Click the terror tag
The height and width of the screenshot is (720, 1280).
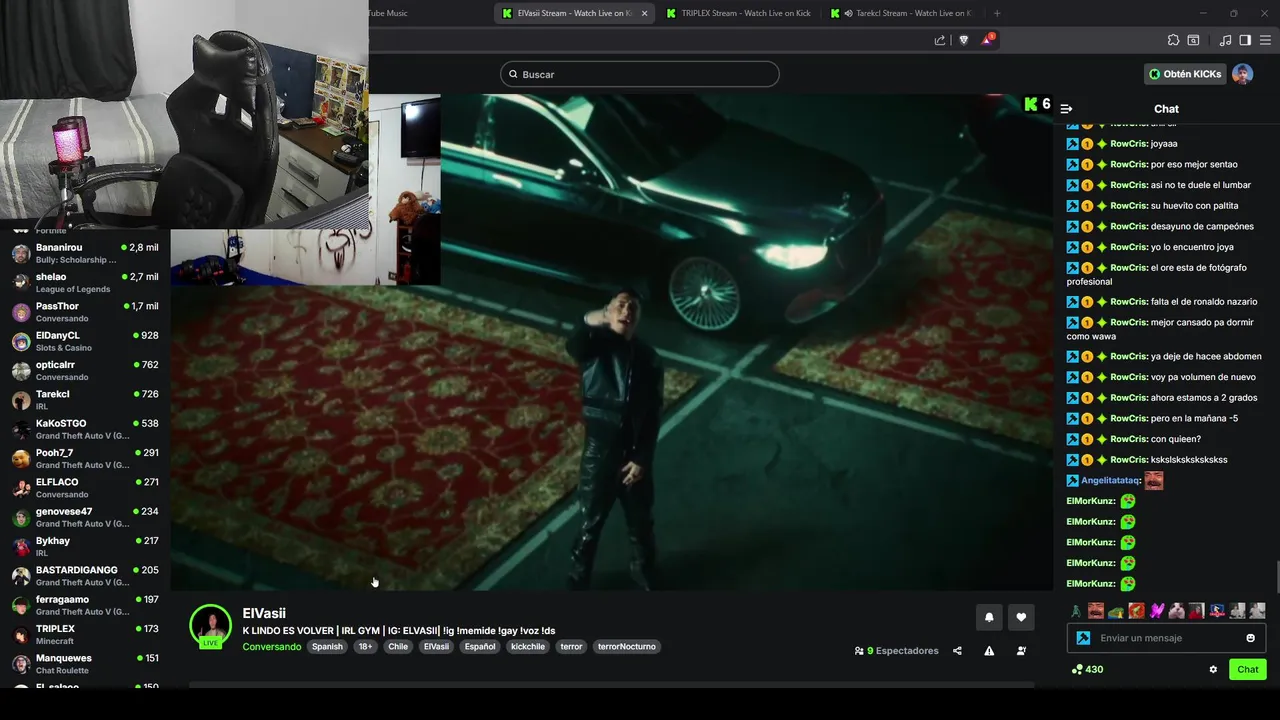tap(571, 647)
